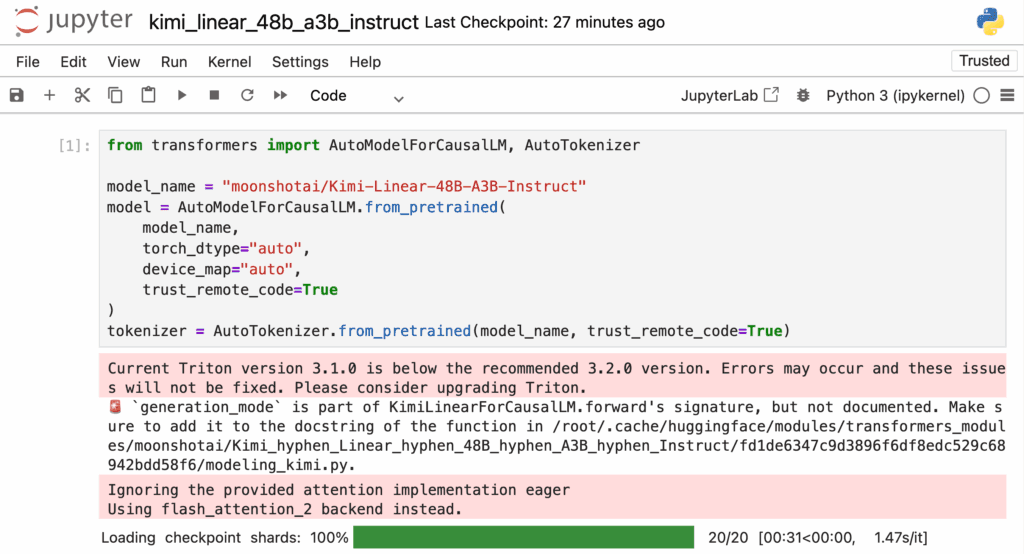Viewport: 1024px width, 554px height.
Task: Insert a new cell with plus icon
Action: [x=49, y=96]
